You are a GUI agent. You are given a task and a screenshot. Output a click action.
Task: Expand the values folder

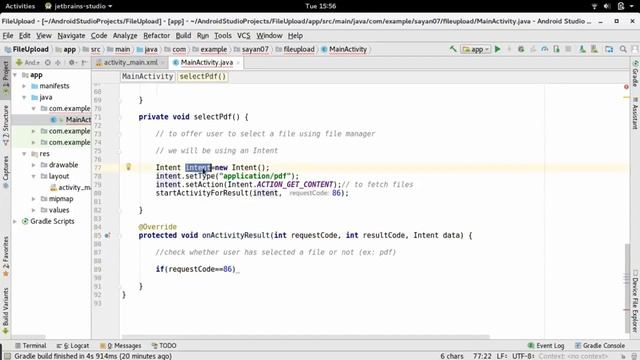[33, 210]
